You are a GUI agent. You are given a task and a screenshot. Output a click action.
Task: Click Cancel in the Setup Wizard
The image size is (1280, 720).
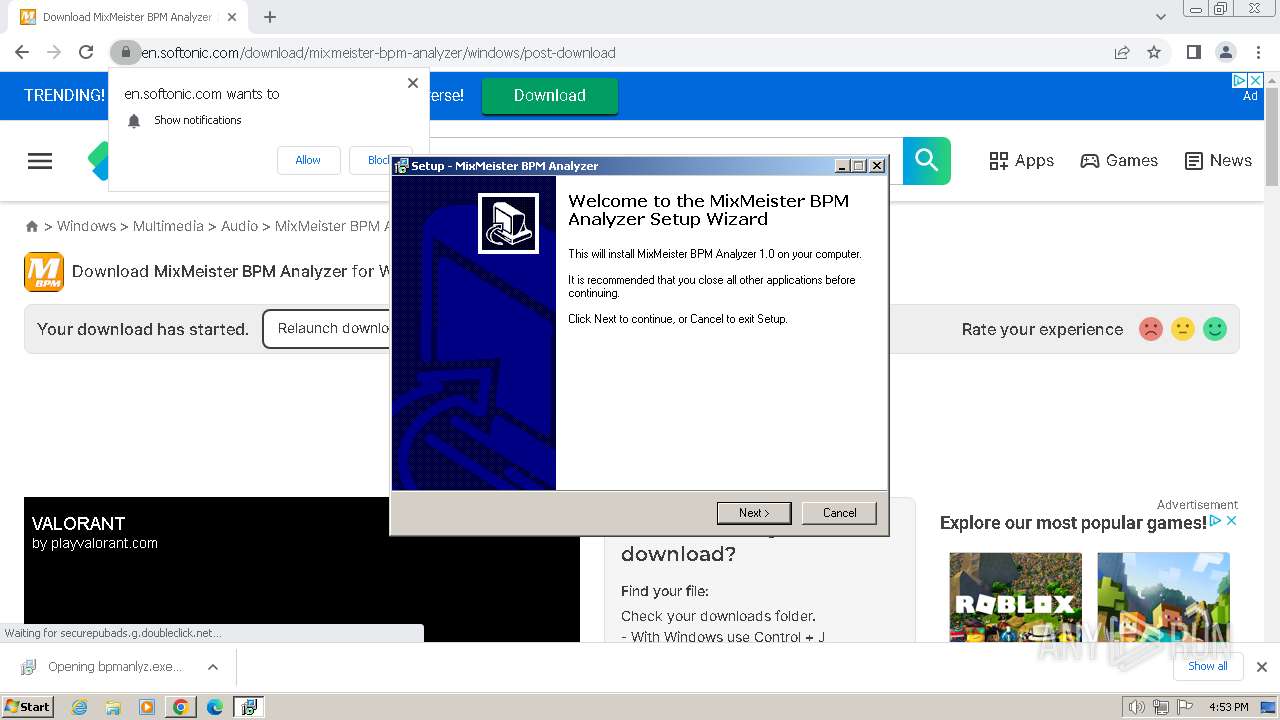(x=839, y=513)
